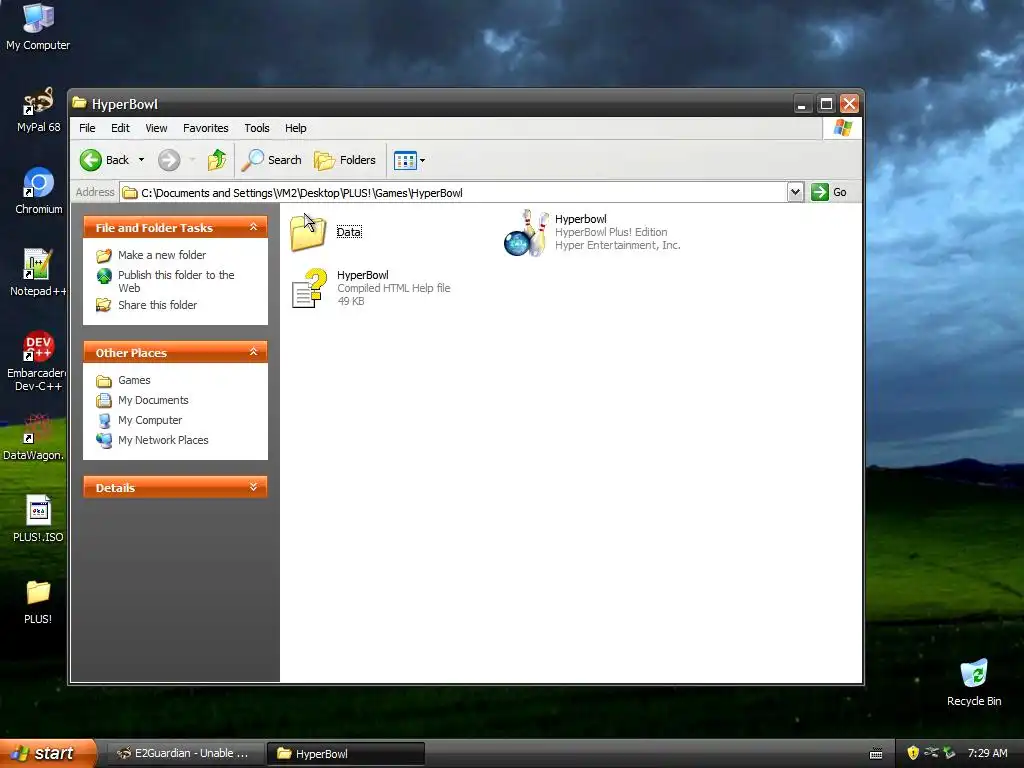Select MyPal 68 desktop shortcut
This screenshot has height=768, width=1024.
pos(38,110)
